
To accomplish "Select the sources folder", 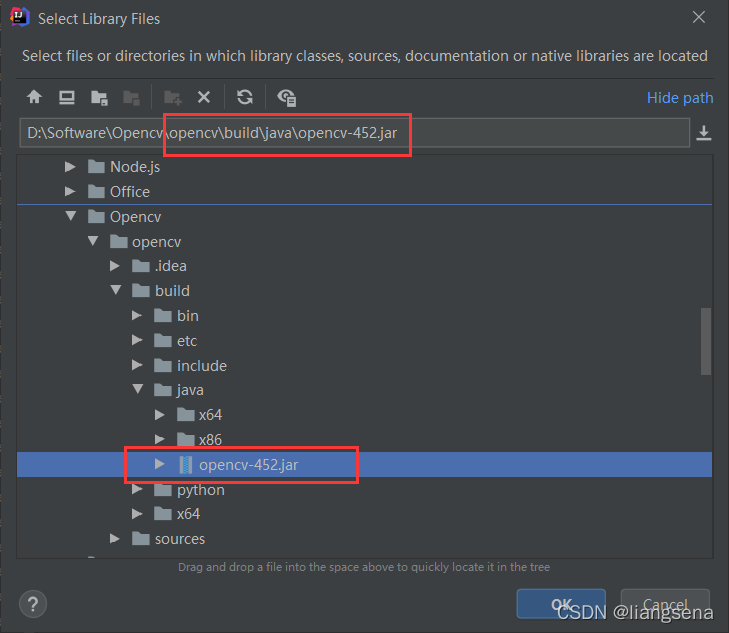I will click(x=179, y=539).
